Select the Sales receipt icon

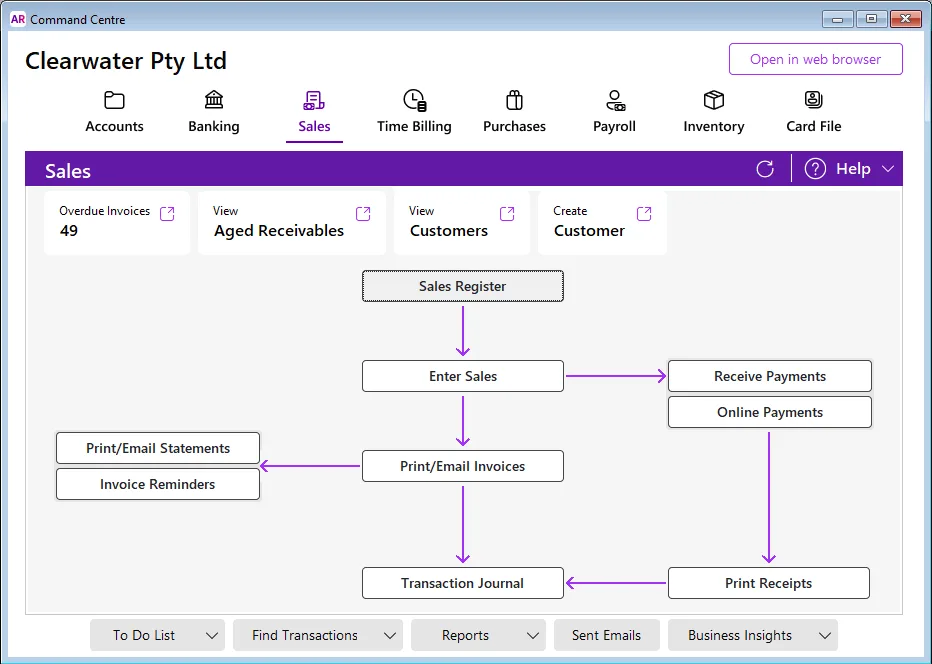pyautogui.click(x=314, y=100)
